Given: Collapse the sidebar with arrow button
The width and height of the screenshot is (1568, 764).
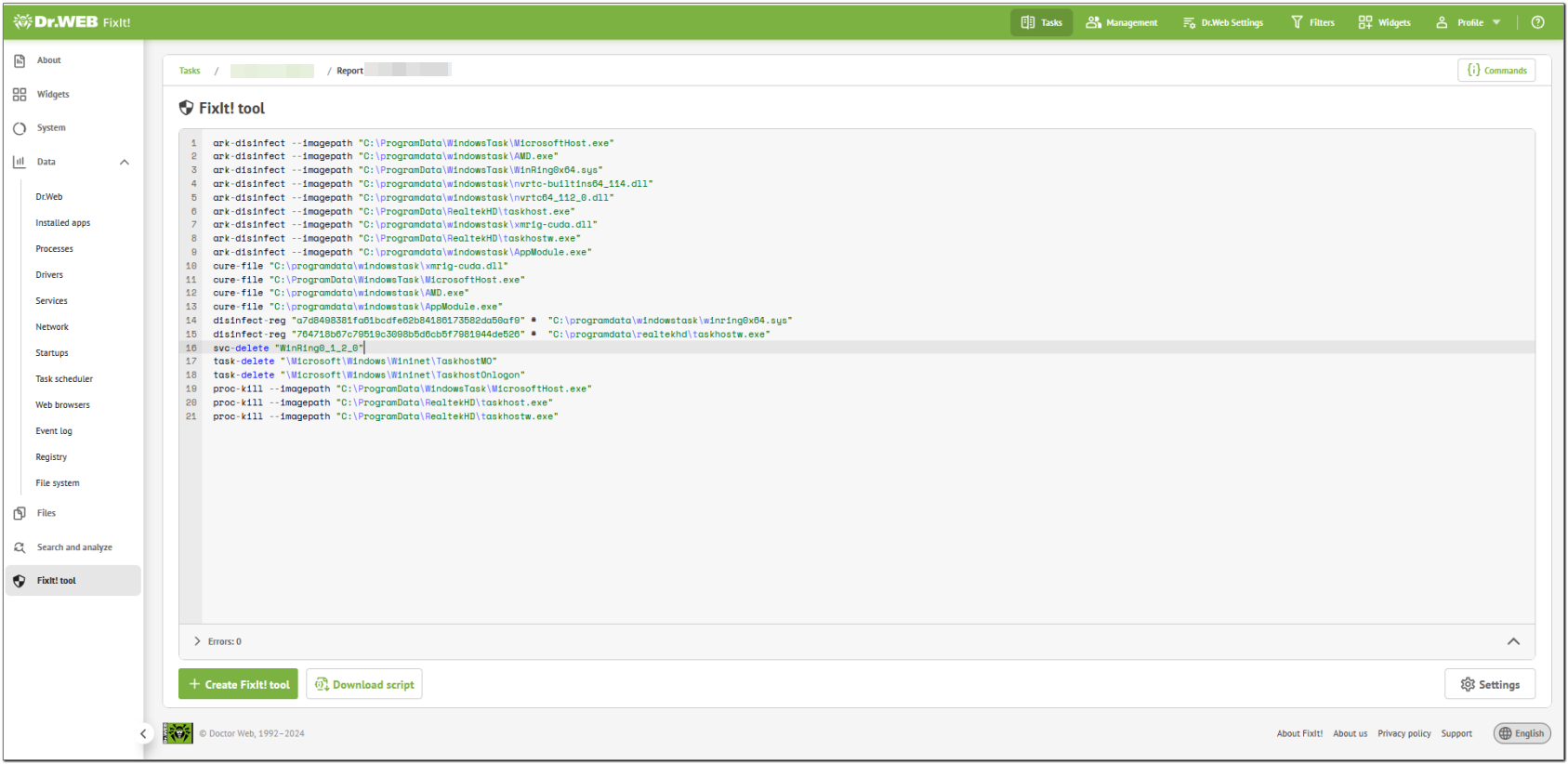Looking at the screenshot, I should pos(143,734).
